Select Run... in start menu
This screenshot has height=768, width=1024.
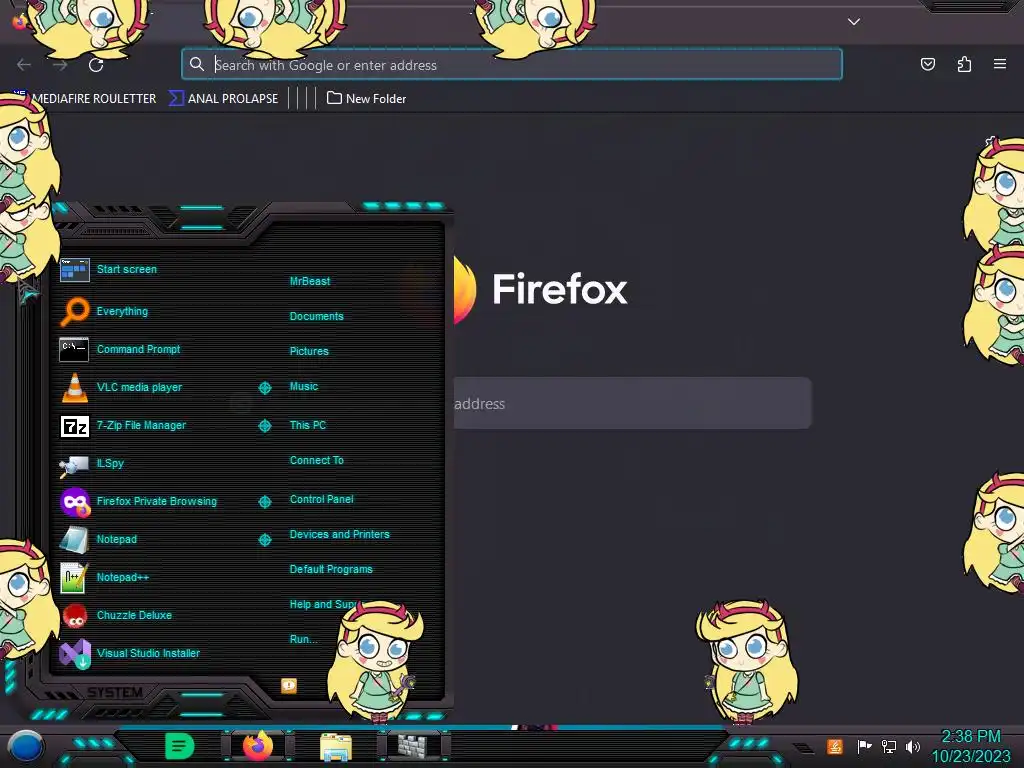pyautogui.click(x=304, y=639)
